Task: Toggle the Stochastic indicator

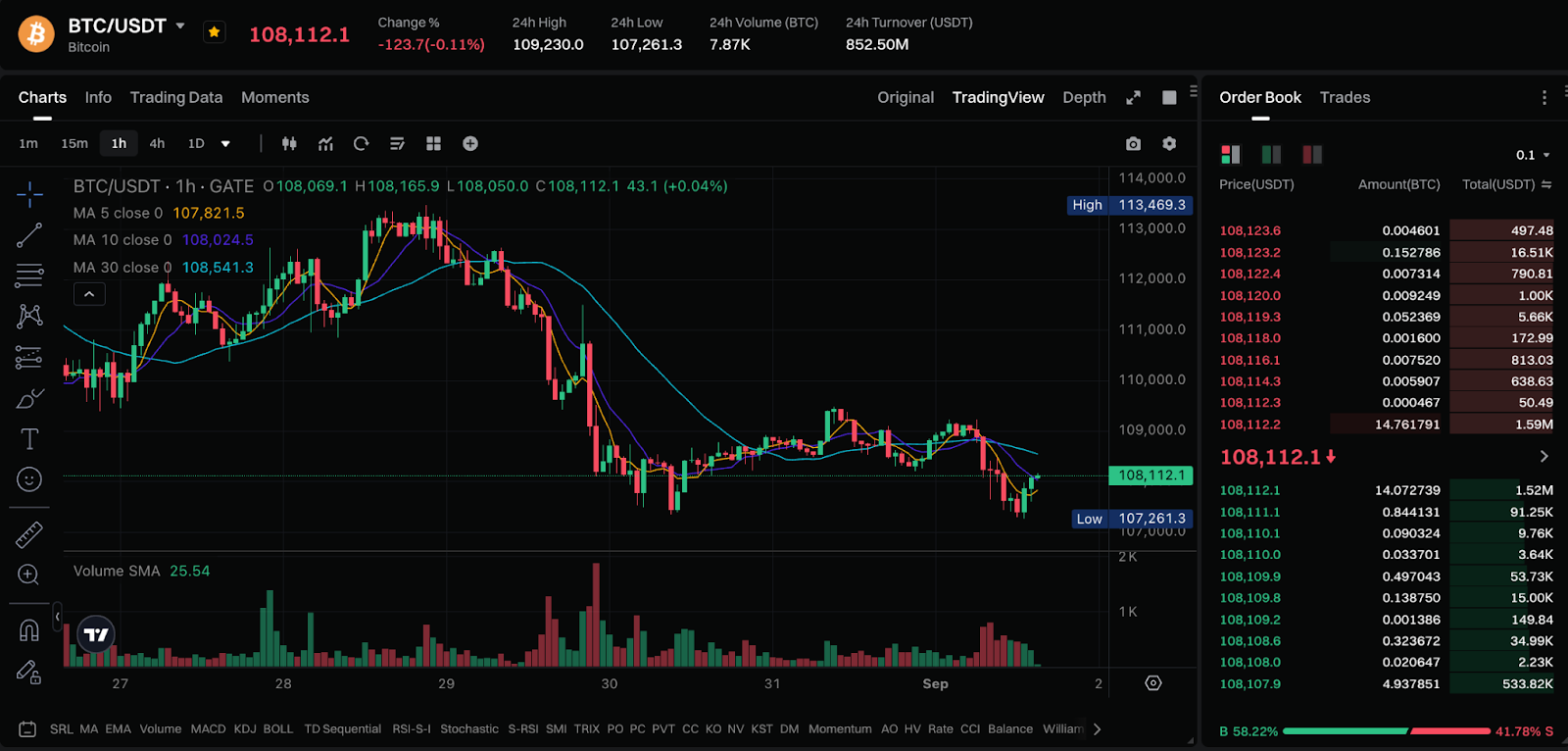Action: coord(469,728)
